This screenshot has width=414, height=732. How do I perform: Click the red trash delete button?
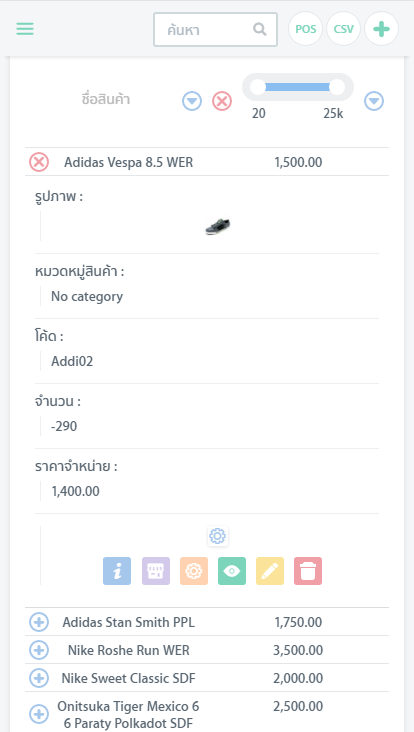tap(308, 571)
